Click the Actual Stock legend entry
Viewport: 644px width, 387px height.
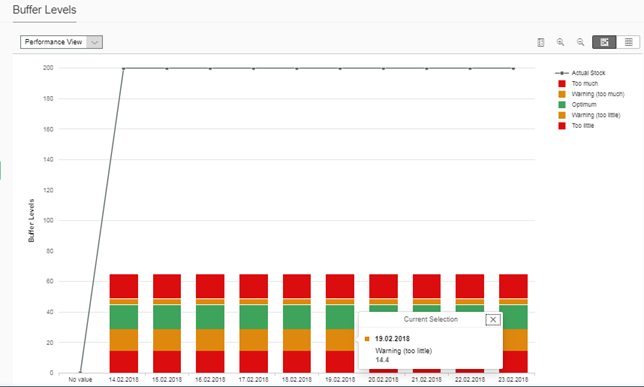[580, 73]
